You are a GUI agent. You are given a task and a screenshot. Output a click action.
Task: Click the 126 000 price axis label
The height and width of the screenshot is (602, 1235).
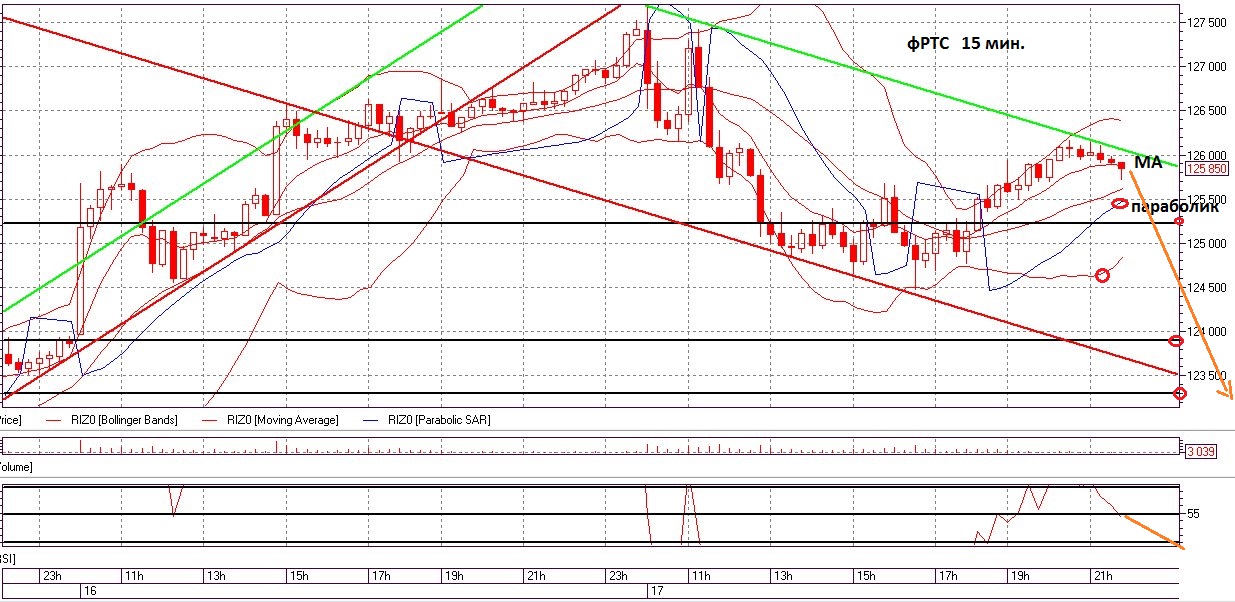point(1205,155)
